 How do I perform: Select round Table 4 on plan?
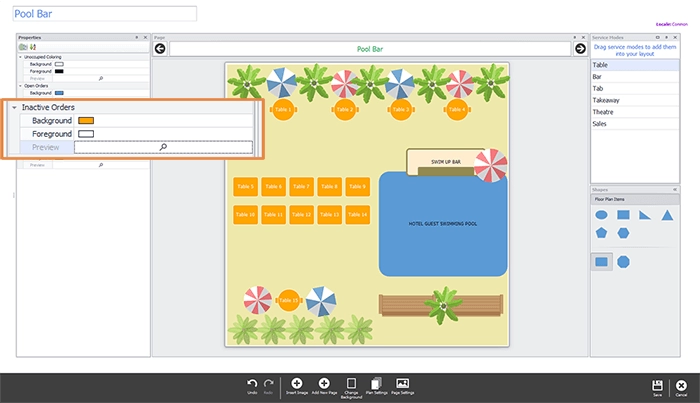tap(457, 109)
